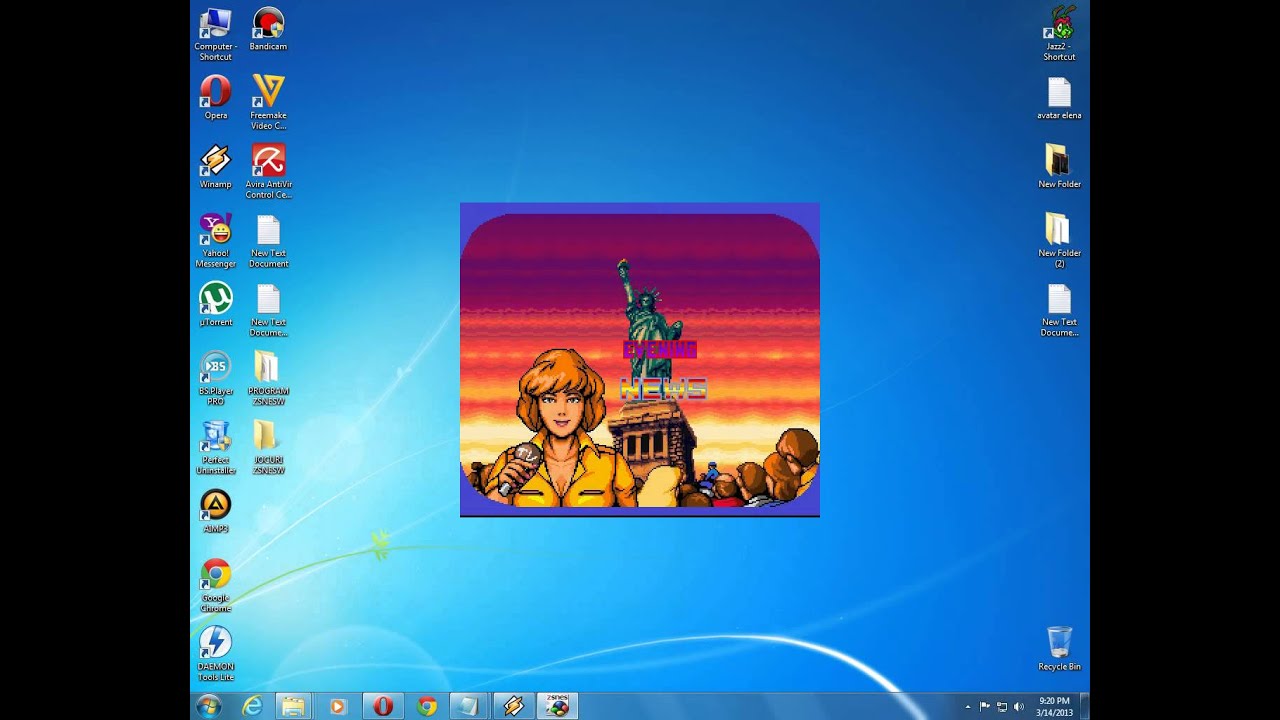Select the Bandicam desktop icon

coord(268,29)
